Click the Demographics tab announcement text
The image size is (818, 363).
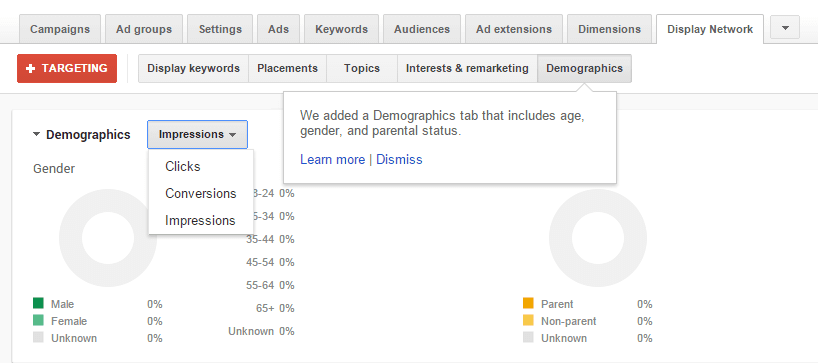click(x=442, y=123)
